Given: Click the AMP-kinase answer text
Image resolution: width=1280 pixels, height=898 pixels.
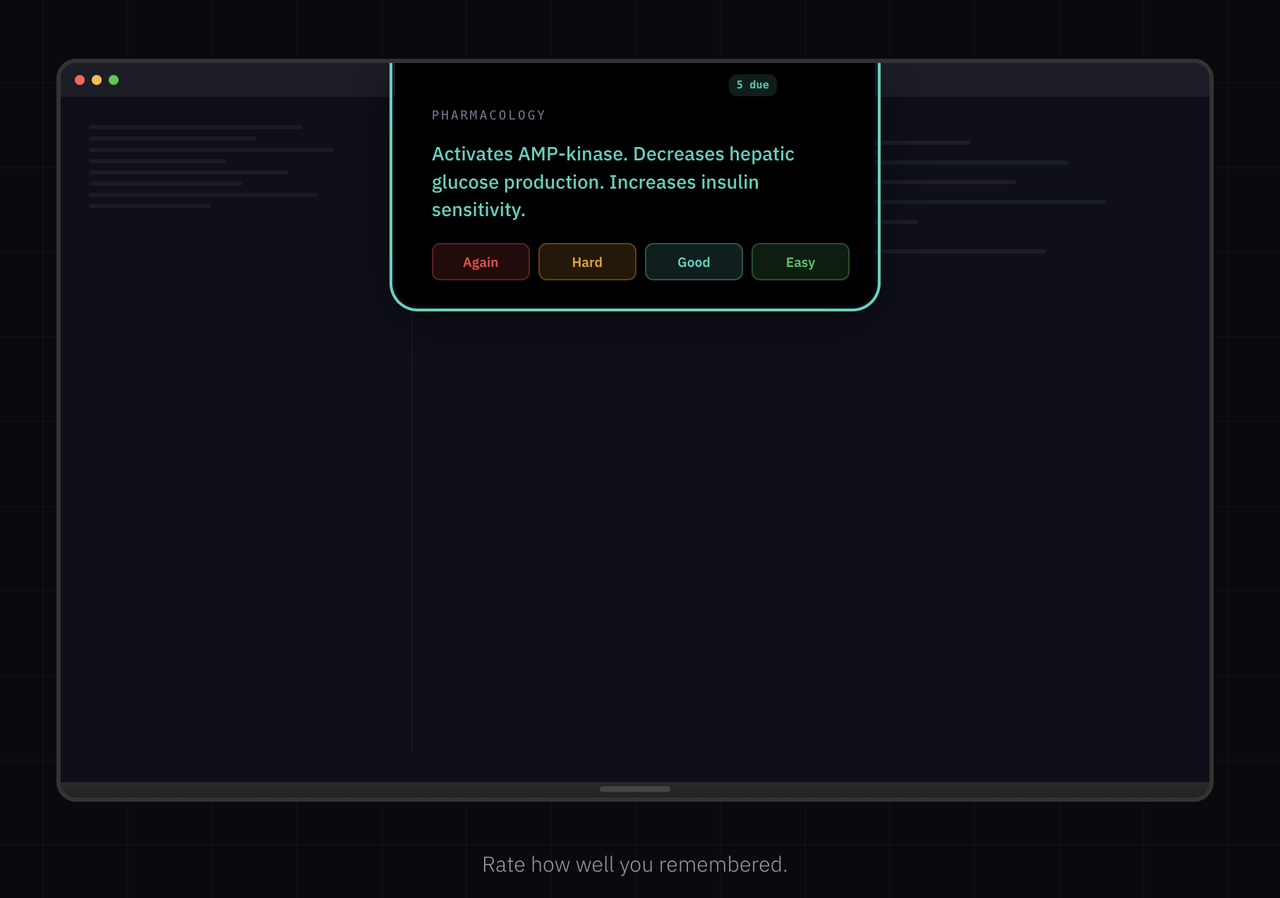Looking at the screenshot, I should [612, 182].
